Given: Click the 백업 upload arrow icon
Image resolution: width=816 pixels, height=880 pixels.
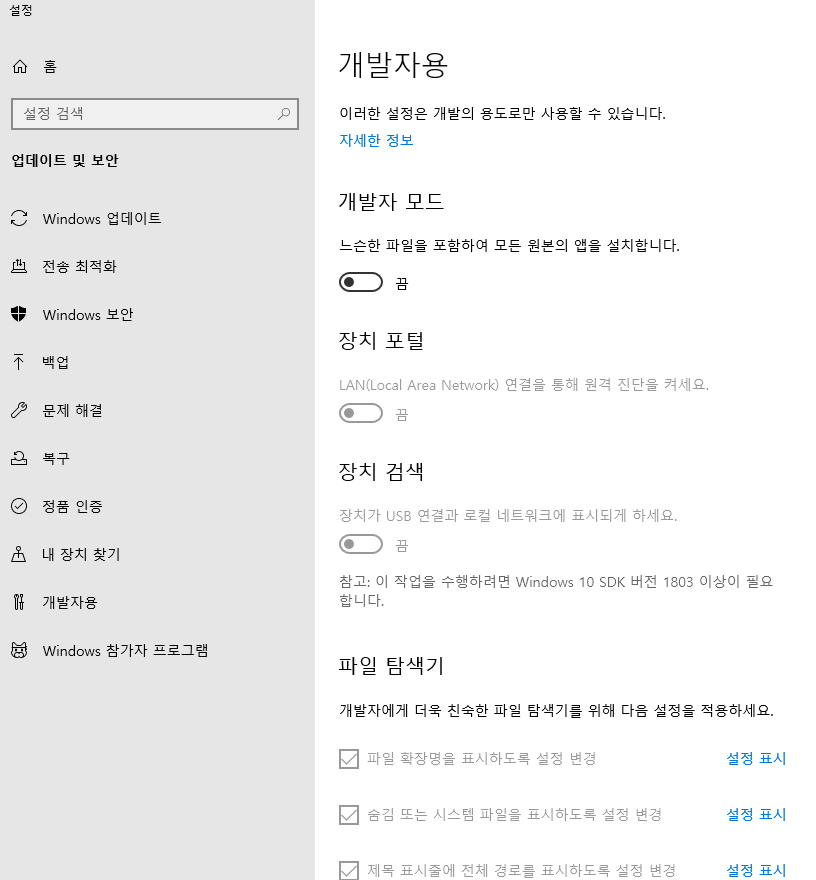Looking at the screenshot, I should tap(19, 362).
